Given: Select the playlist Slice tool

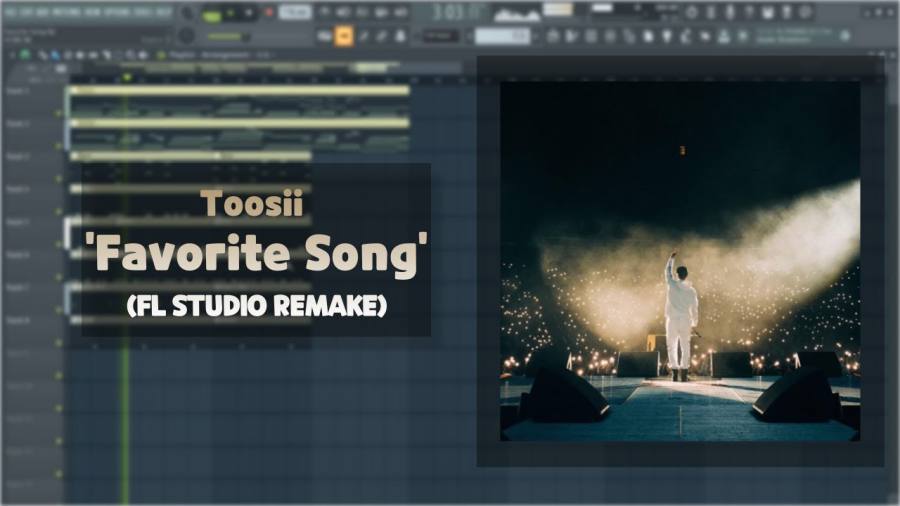Looking at the screenshot, I should (x=107, y=56).
